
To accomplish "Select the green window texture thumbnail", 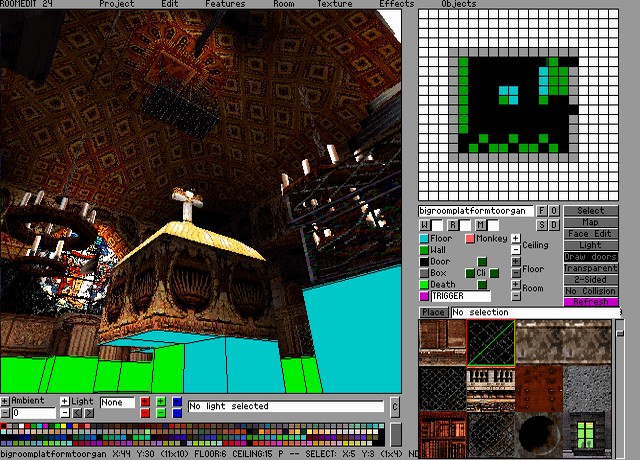I will 589,430.
